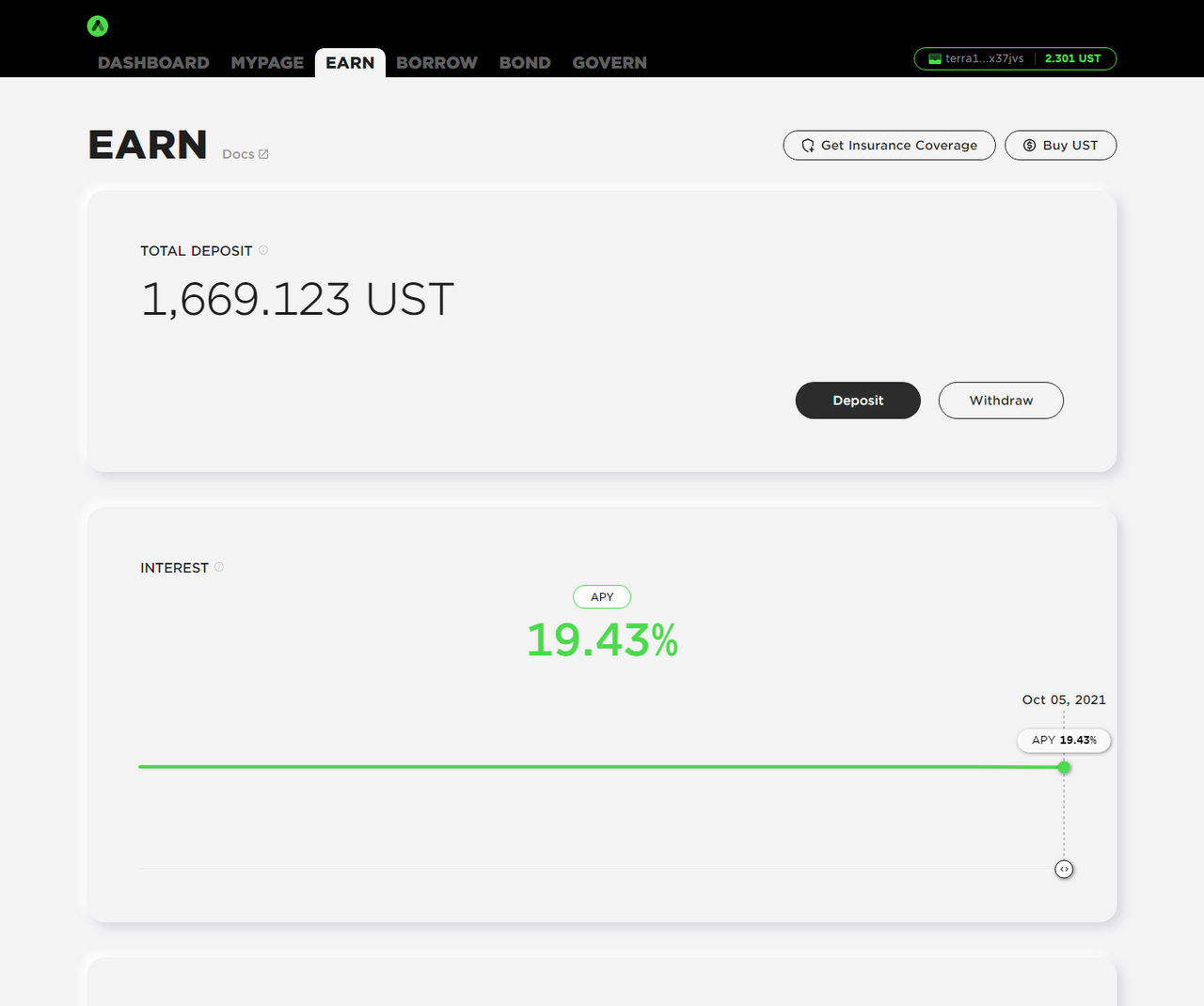Click the Oct 05, 2021 date label
This screenshot has width=1204, height=1006.
pyautogui.click(x=1064, y=699)
